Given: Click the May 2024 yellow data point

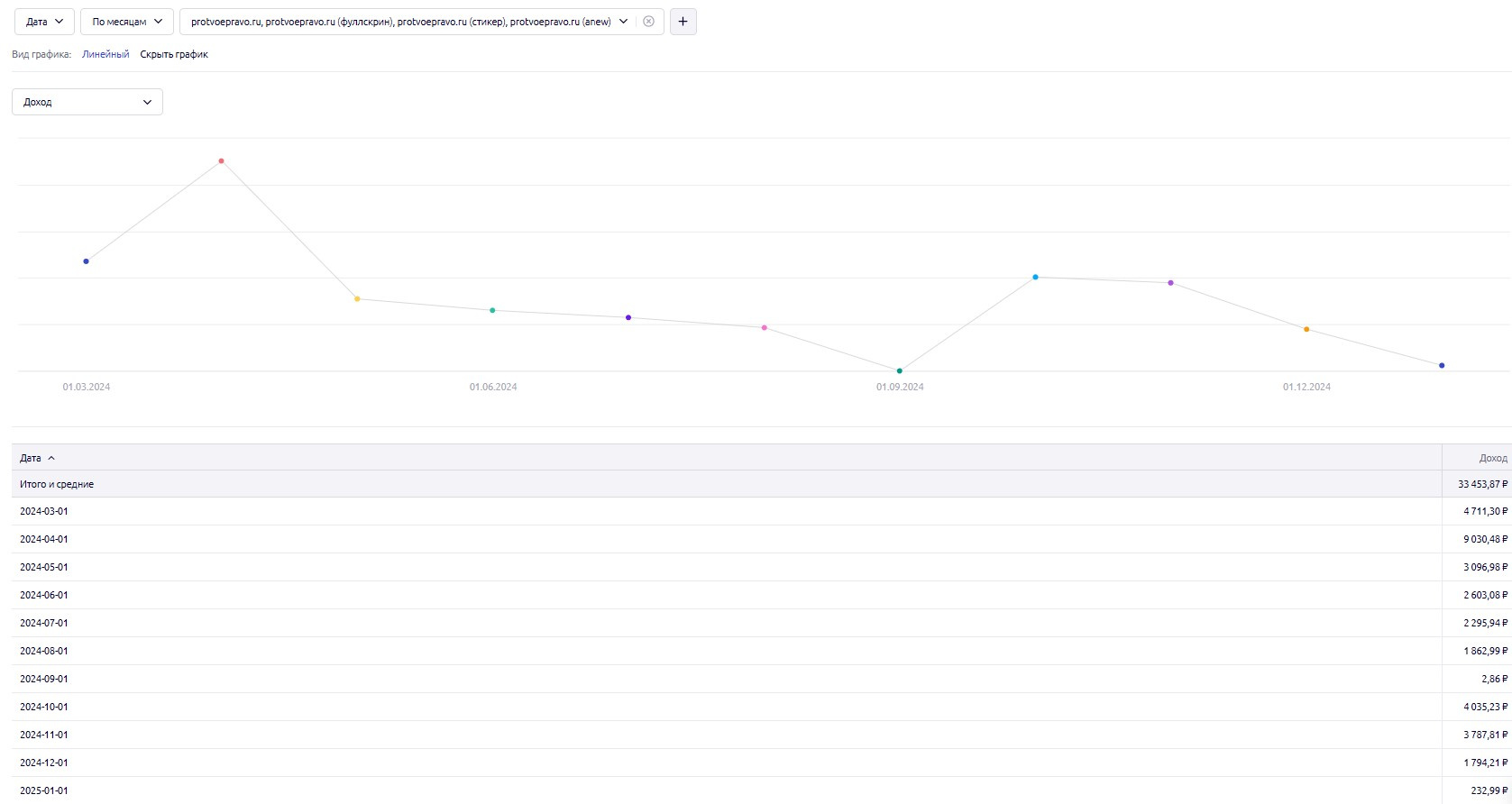Looking at the screenshot, I should 357,299.
